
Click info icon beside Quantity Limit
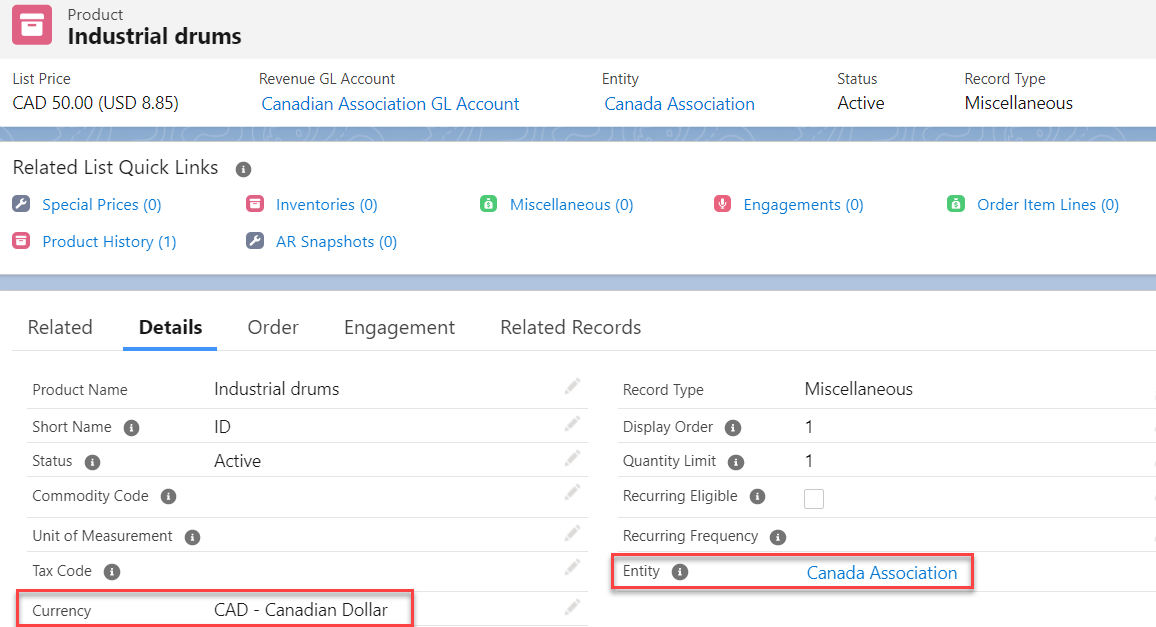pos(736,462)
